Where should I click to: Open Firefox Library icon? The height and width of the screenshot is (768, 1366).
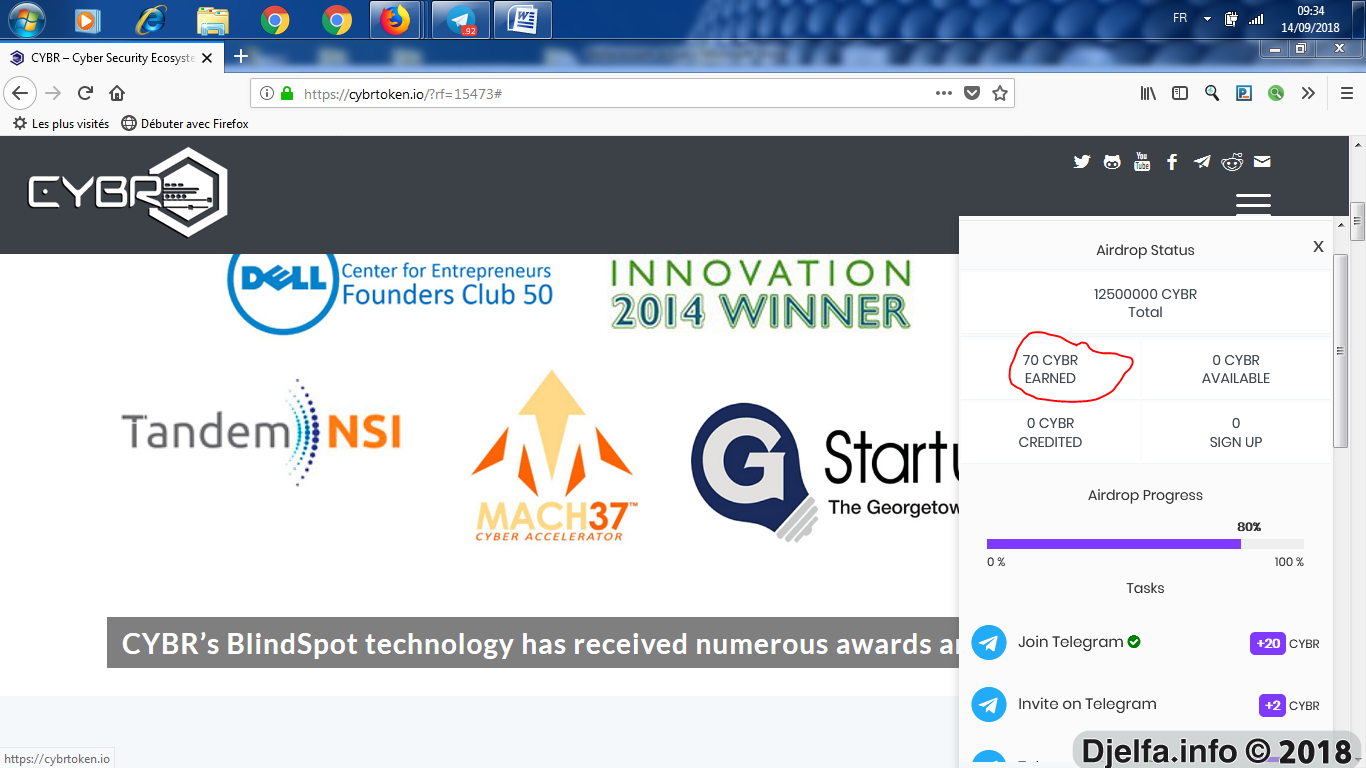tap(1148, 93)
